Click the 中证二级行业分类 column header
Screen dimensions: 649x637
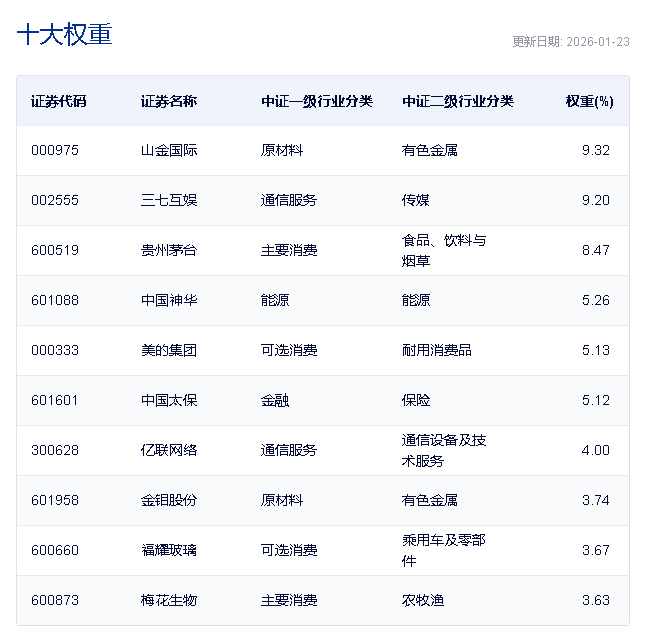(458, 101)
